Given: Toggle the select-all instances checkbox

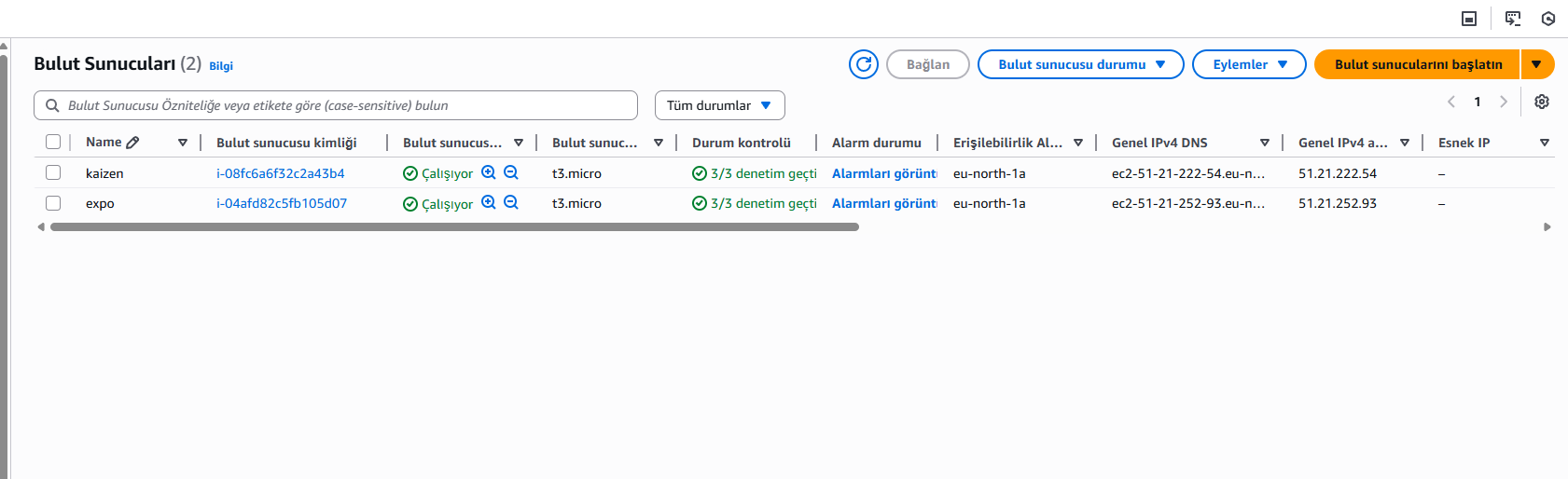Looking at the screenshot, I should (x=53, y=142).
